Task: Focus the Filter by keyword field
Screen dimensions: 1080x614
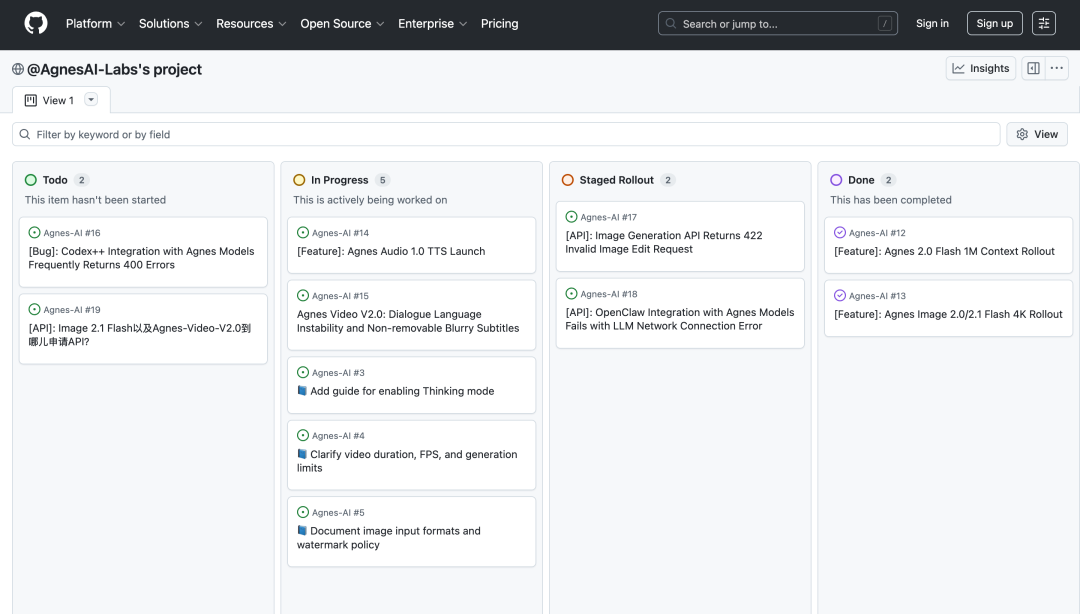Action: point(506,134)
